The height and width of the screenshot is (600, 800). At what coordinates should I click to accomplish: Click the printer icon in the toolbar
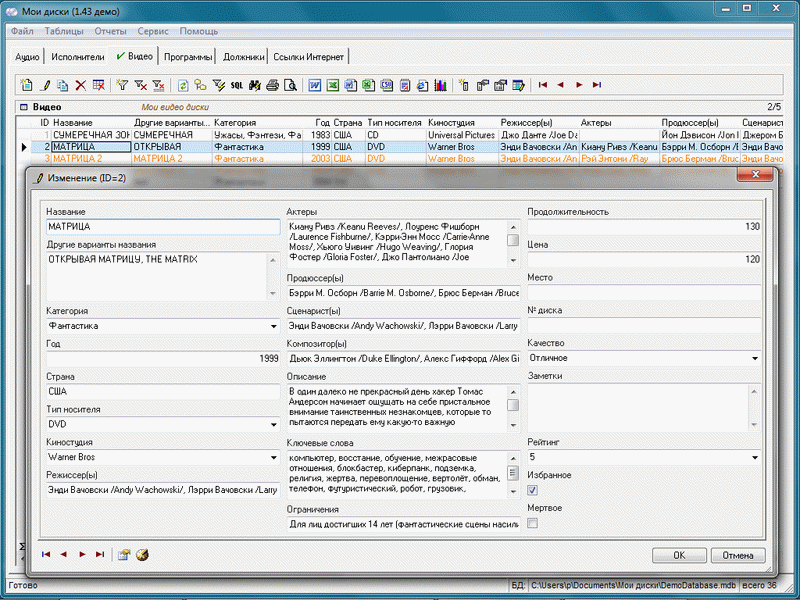click(x=273, y=86)
